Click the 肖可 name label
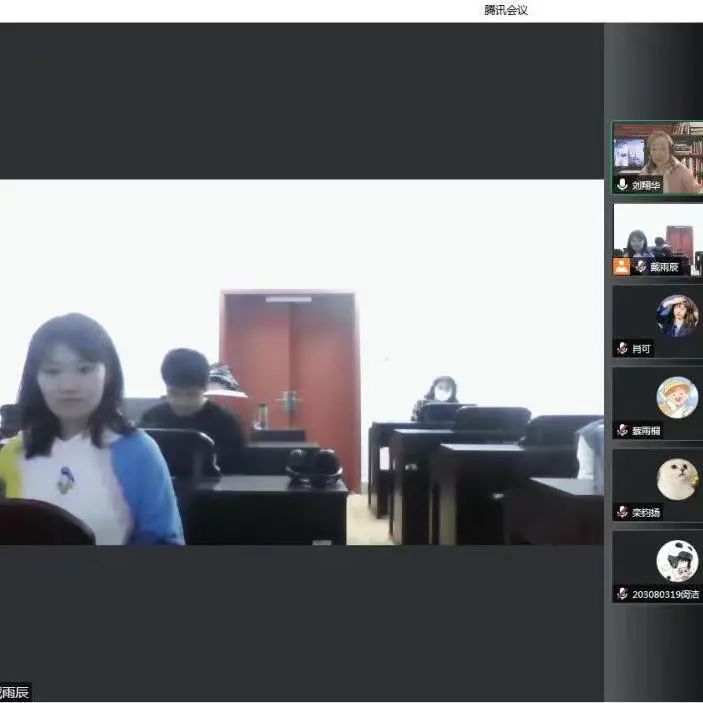Viewport: 703px width, 703px height. click(642, 349)
